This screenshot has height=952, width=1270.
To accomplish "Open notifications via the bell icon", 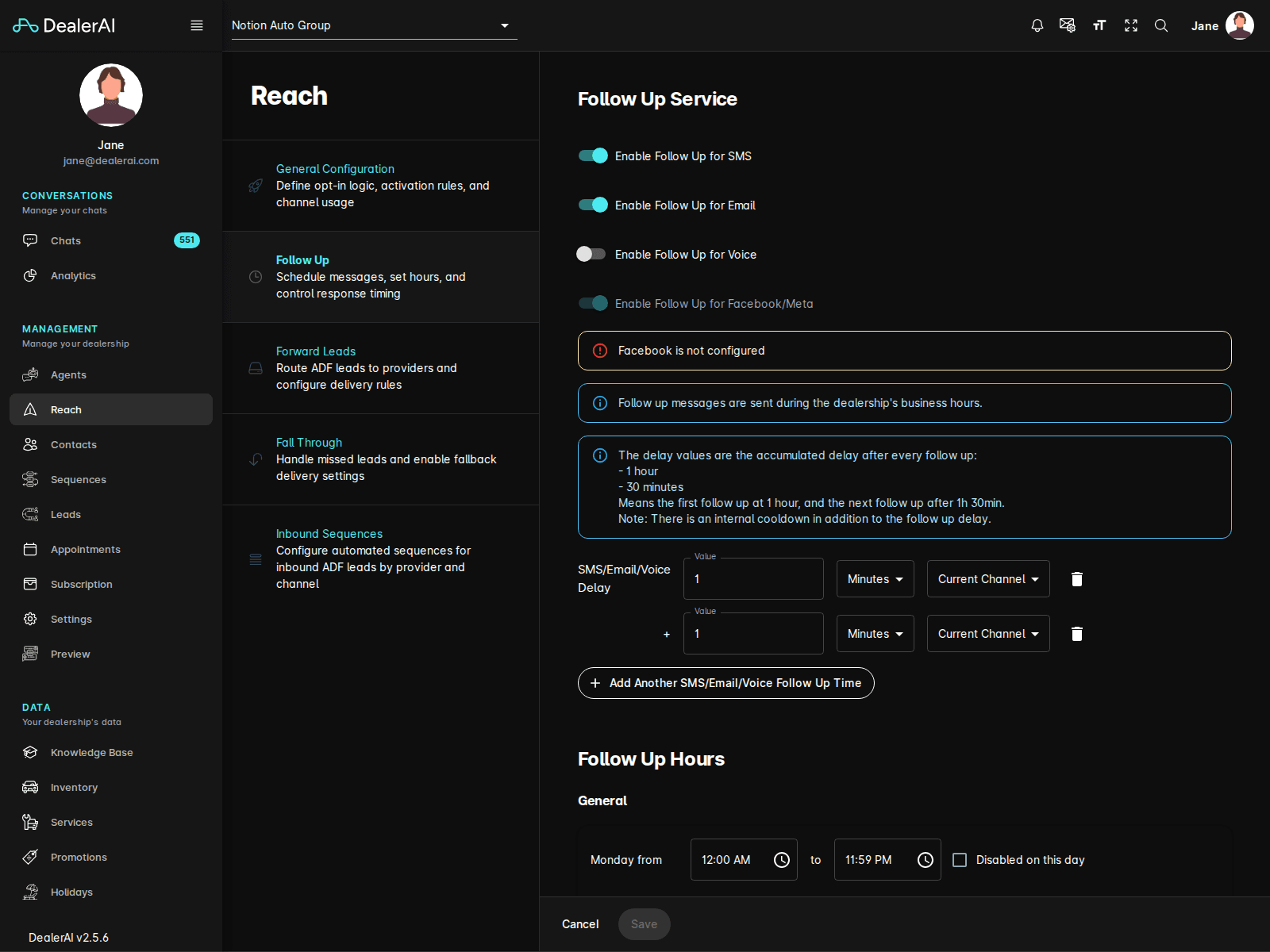I will pyautogui.click(x=1037, y=25).
